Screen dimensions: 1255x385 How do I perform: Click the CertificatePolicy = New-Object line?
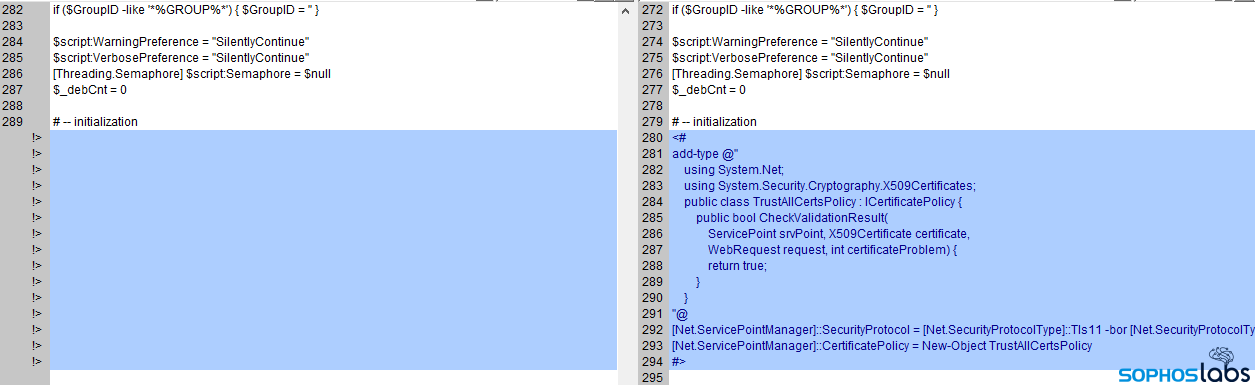pos(882,346)
